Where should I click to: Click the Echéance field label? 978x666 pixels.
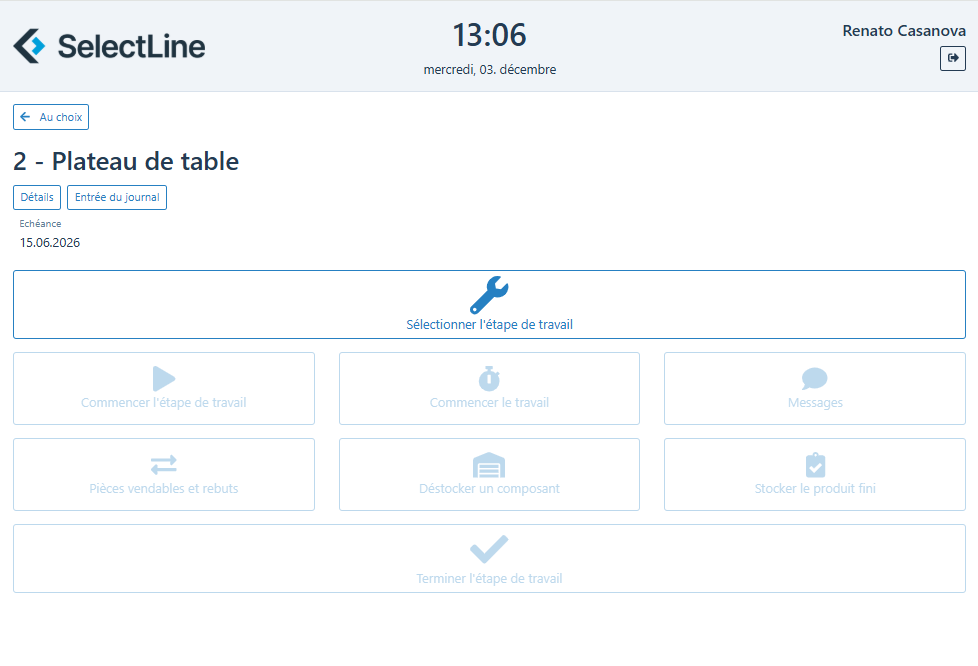40,224
